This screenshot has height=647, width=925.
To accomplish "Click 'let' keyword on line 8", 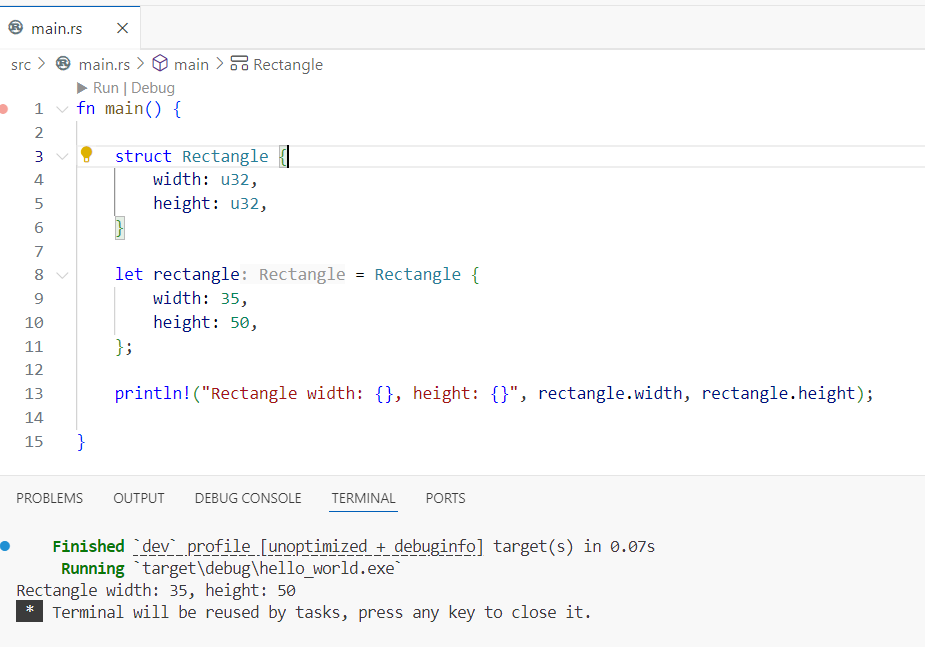I will (129, 274).
